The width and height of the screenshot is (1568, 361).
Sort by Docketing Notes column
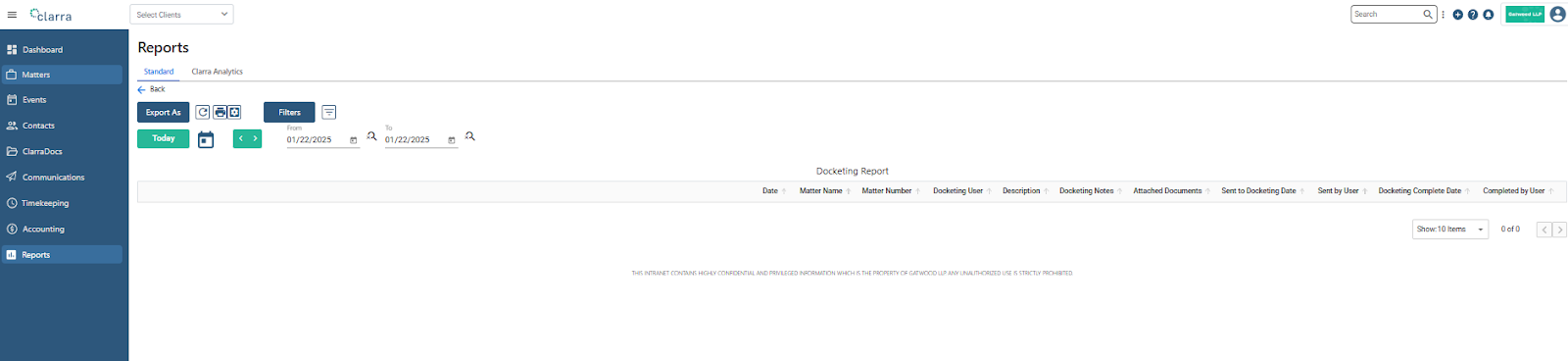pyautogui.click(x=1091, y=191)
